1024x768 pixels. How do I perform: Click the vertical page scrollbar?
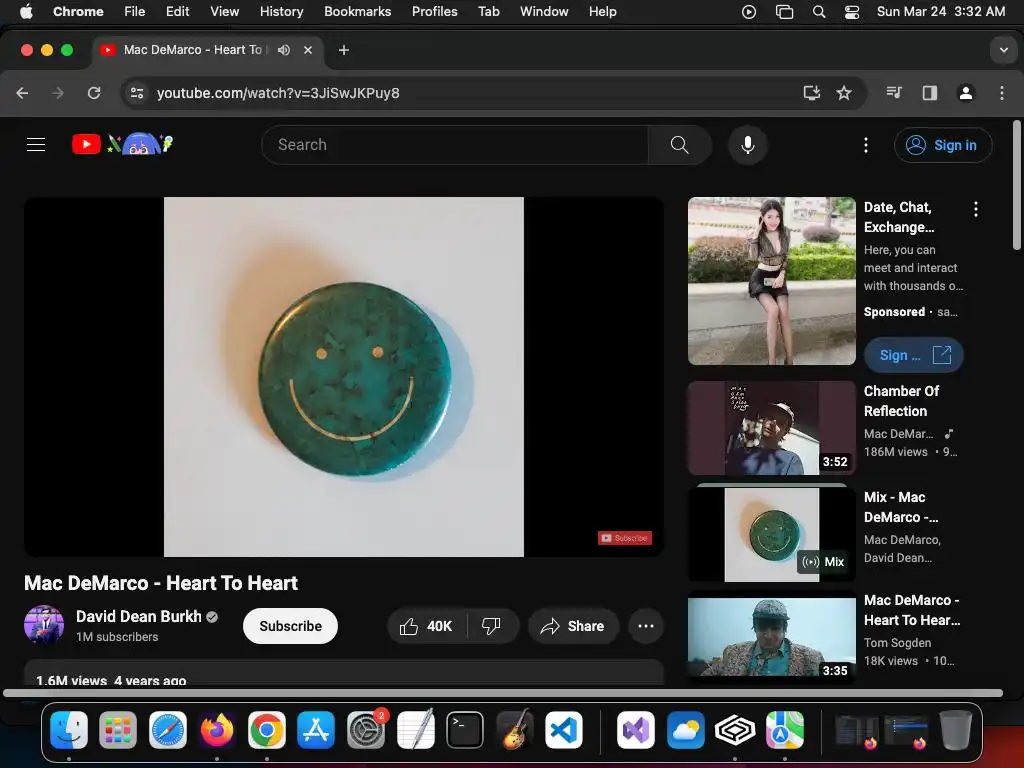click(1016, 185)
